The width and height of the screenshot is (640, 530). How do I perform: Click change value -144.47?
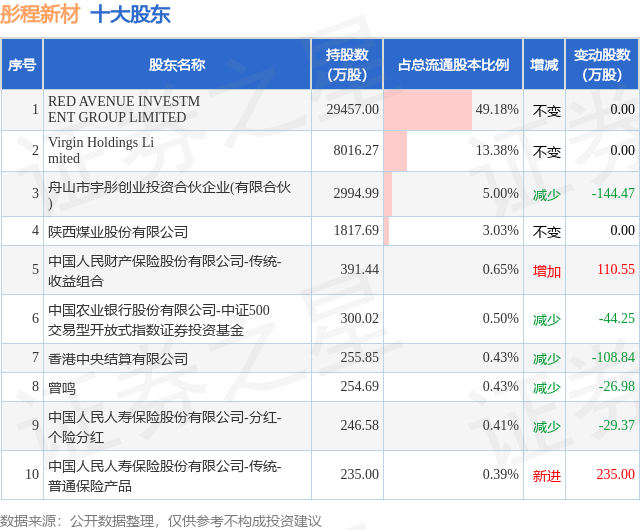pyautogui.click(x=613, y=193)
